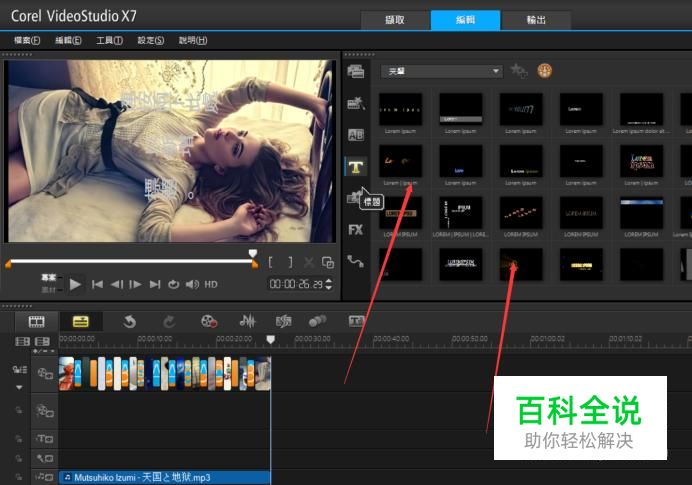
Task: Open the Media library panel icon
Action: click(356, 71)
